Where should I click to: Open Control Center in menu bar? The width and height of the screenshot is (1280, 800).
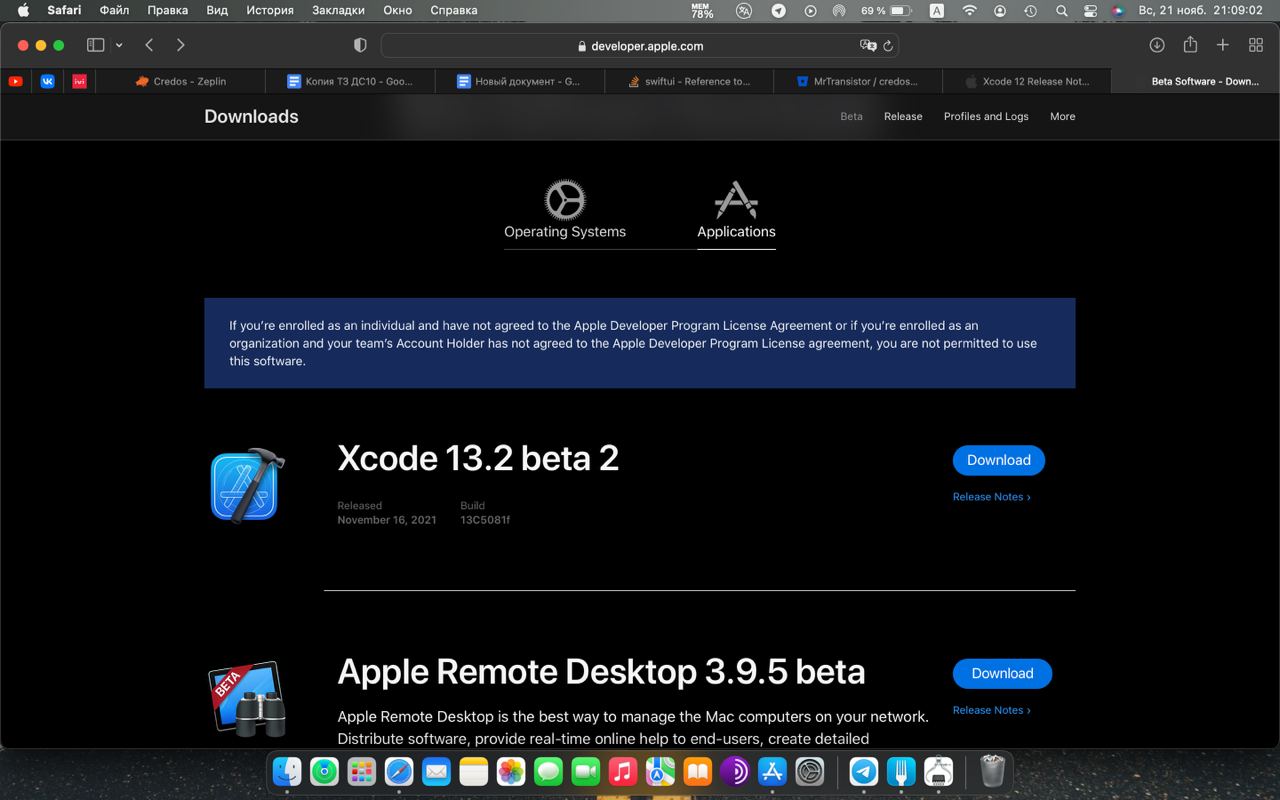1089,10
